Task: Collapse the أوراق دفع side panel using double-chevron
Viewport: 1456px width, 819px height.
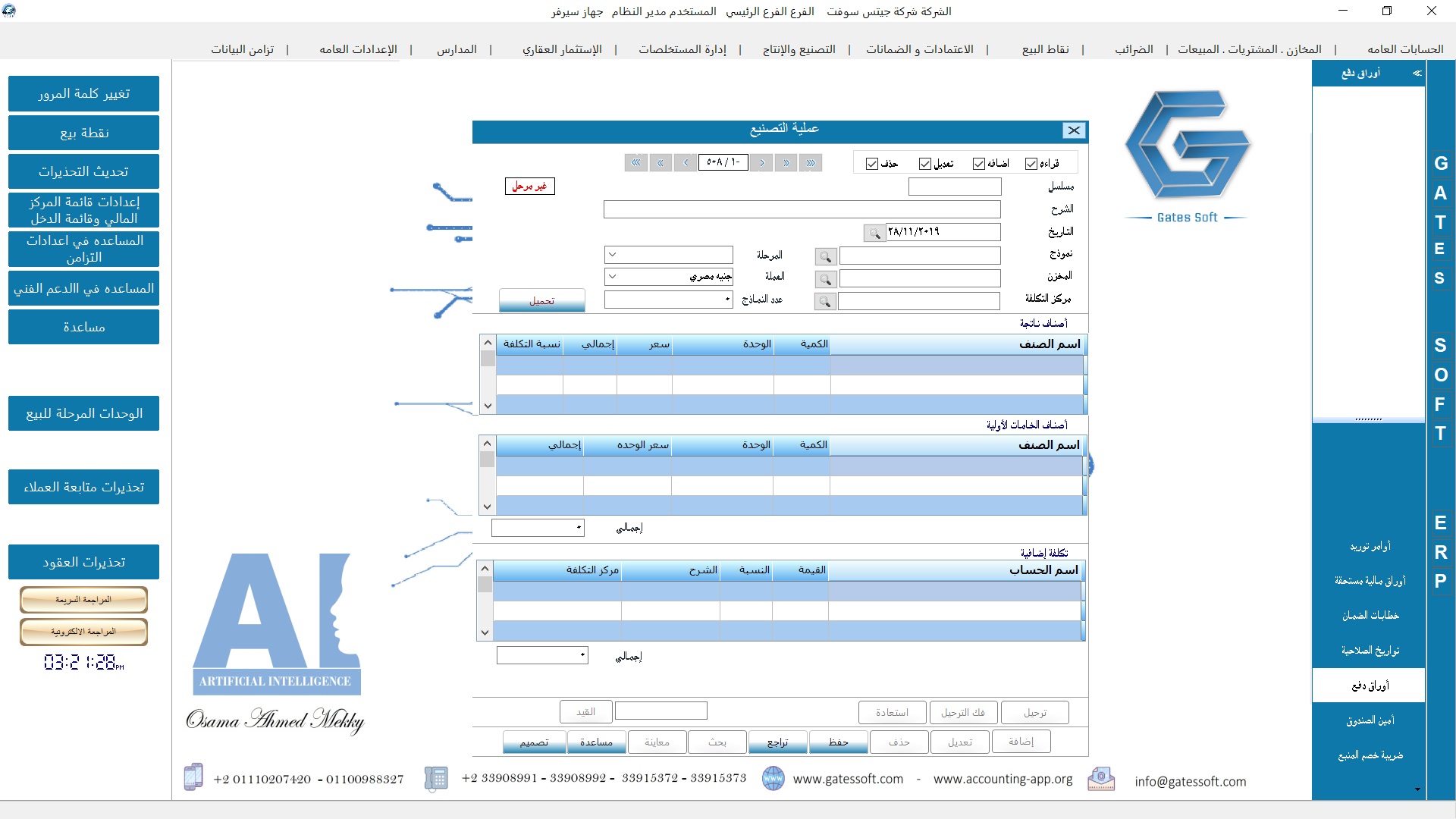Action: pyautogui.click(x=1417, y=74)
